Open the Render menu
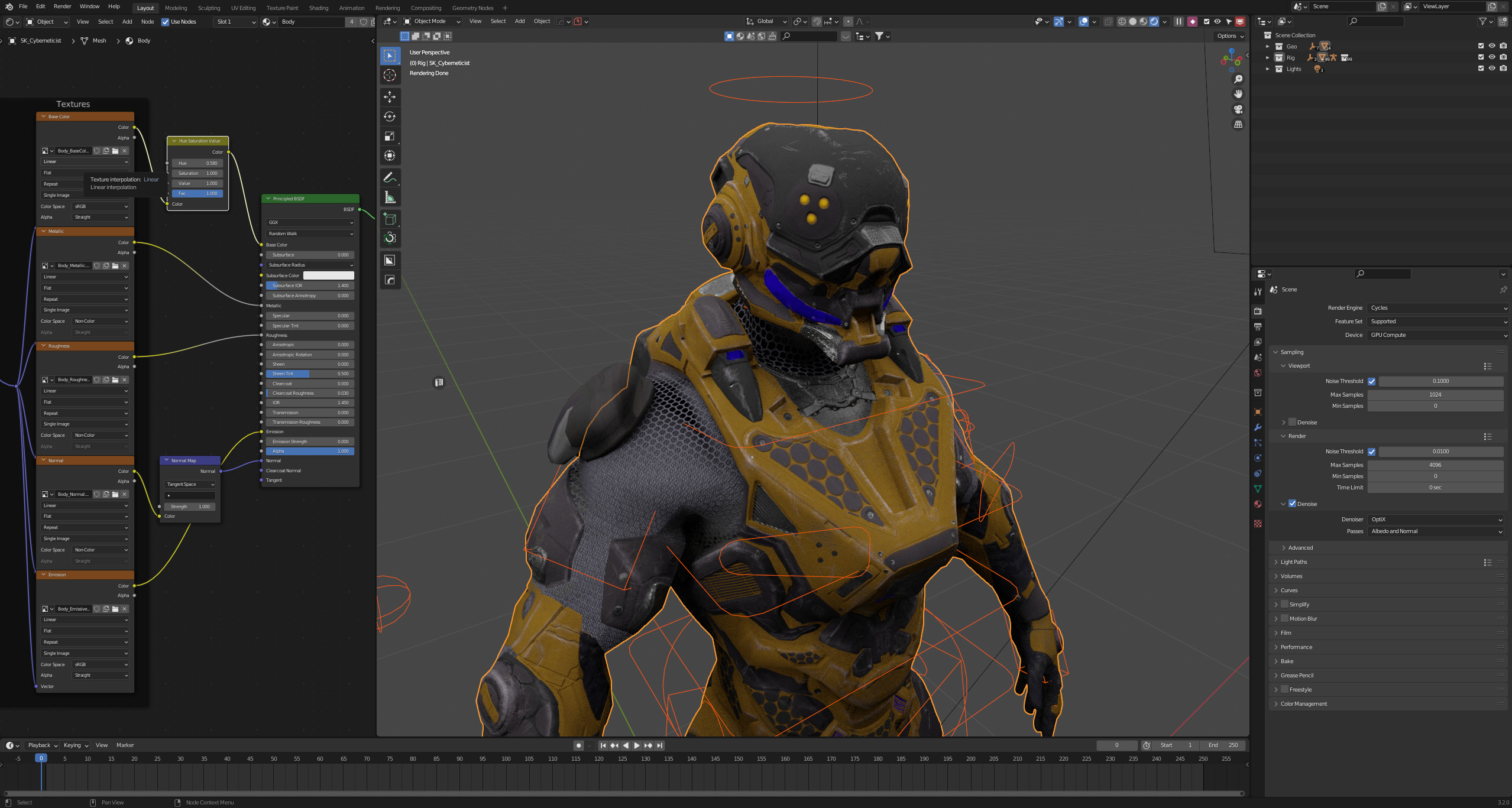 point(63,7)
